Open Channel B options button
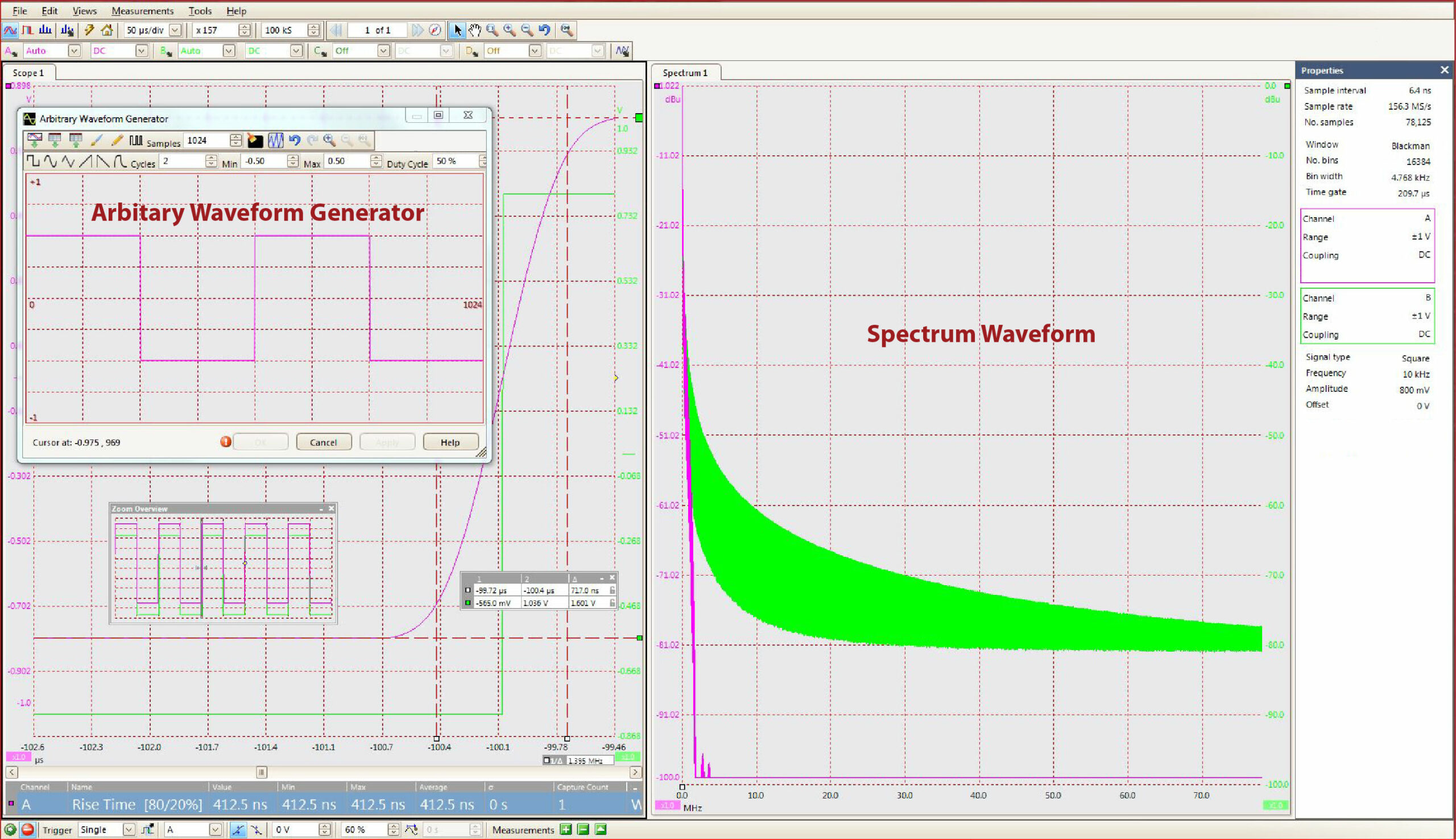 tap(166, 51)
